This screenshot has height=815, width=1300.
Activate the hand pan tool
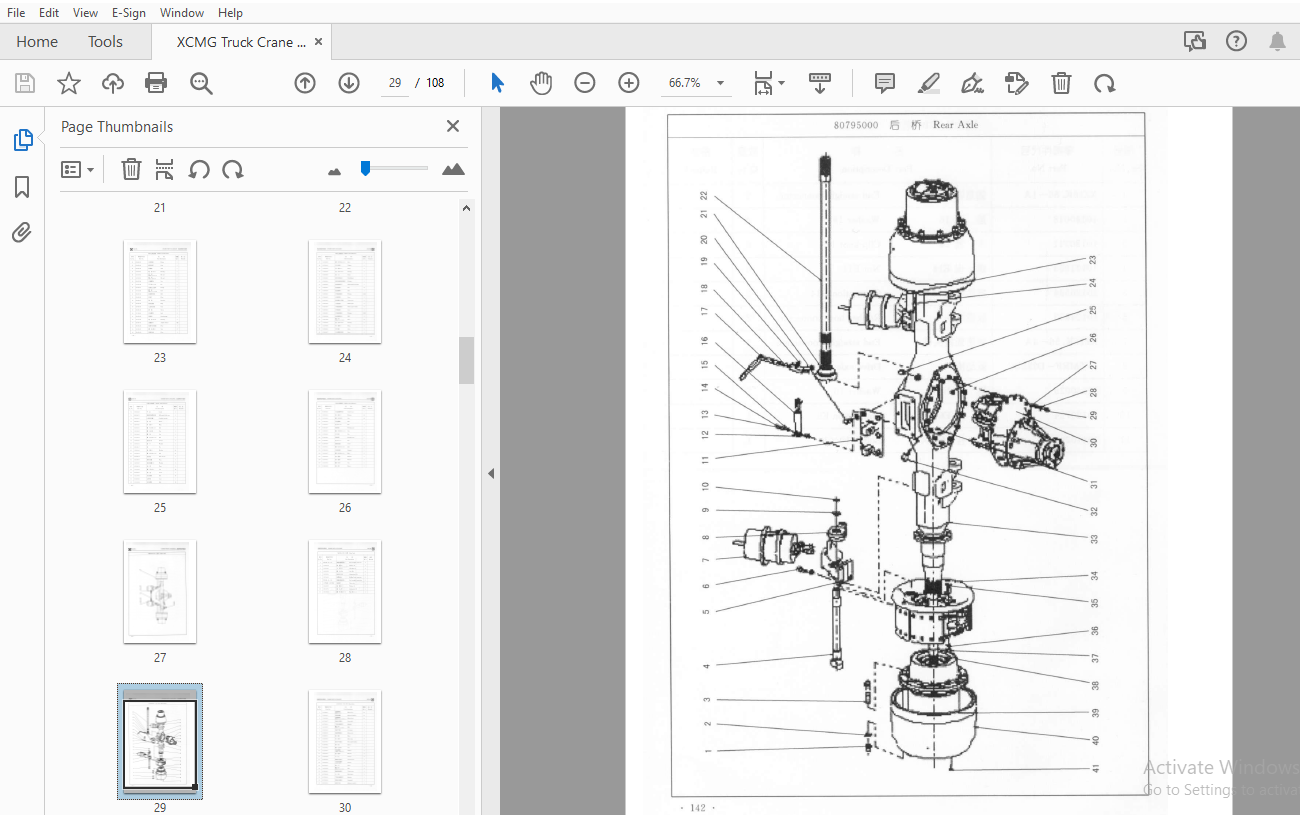pyautogui.click(x=541, y=83)
